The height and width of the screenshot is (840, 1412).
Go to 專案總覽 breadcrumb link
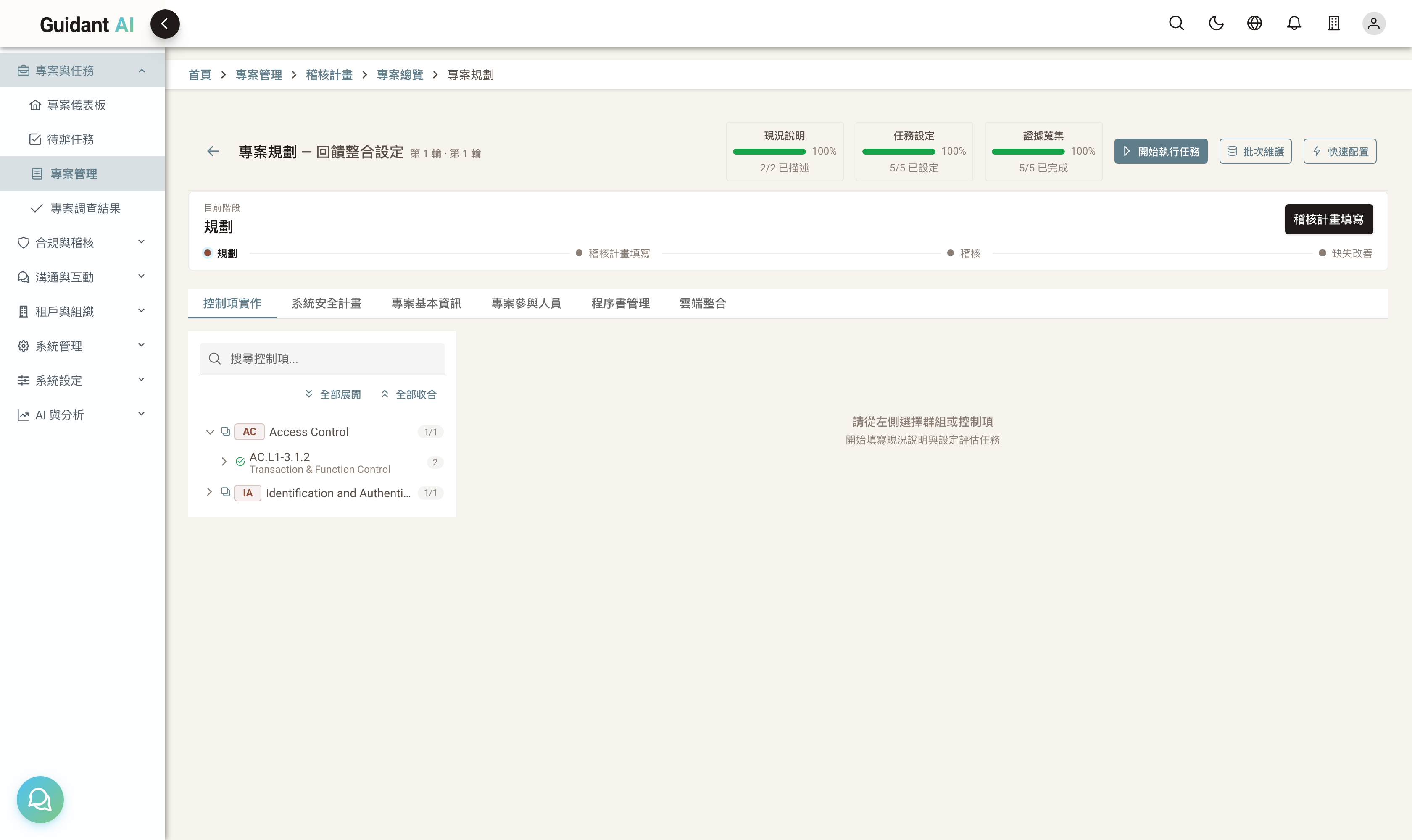(x=400, y=75)
